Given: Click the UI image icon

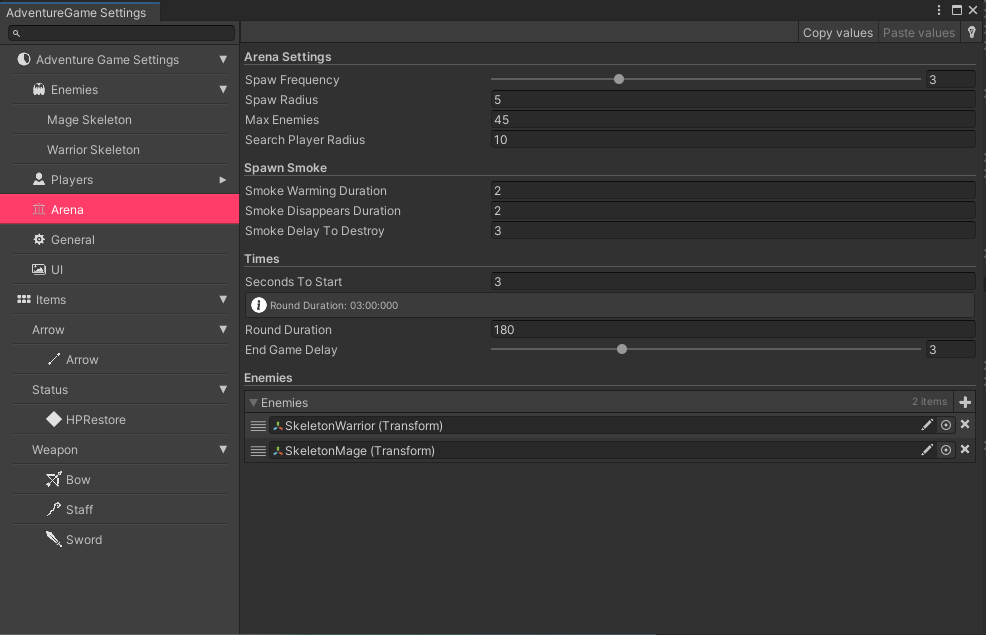Looking at the screenshot, I should pyautogui.click(x=39, y=269).
